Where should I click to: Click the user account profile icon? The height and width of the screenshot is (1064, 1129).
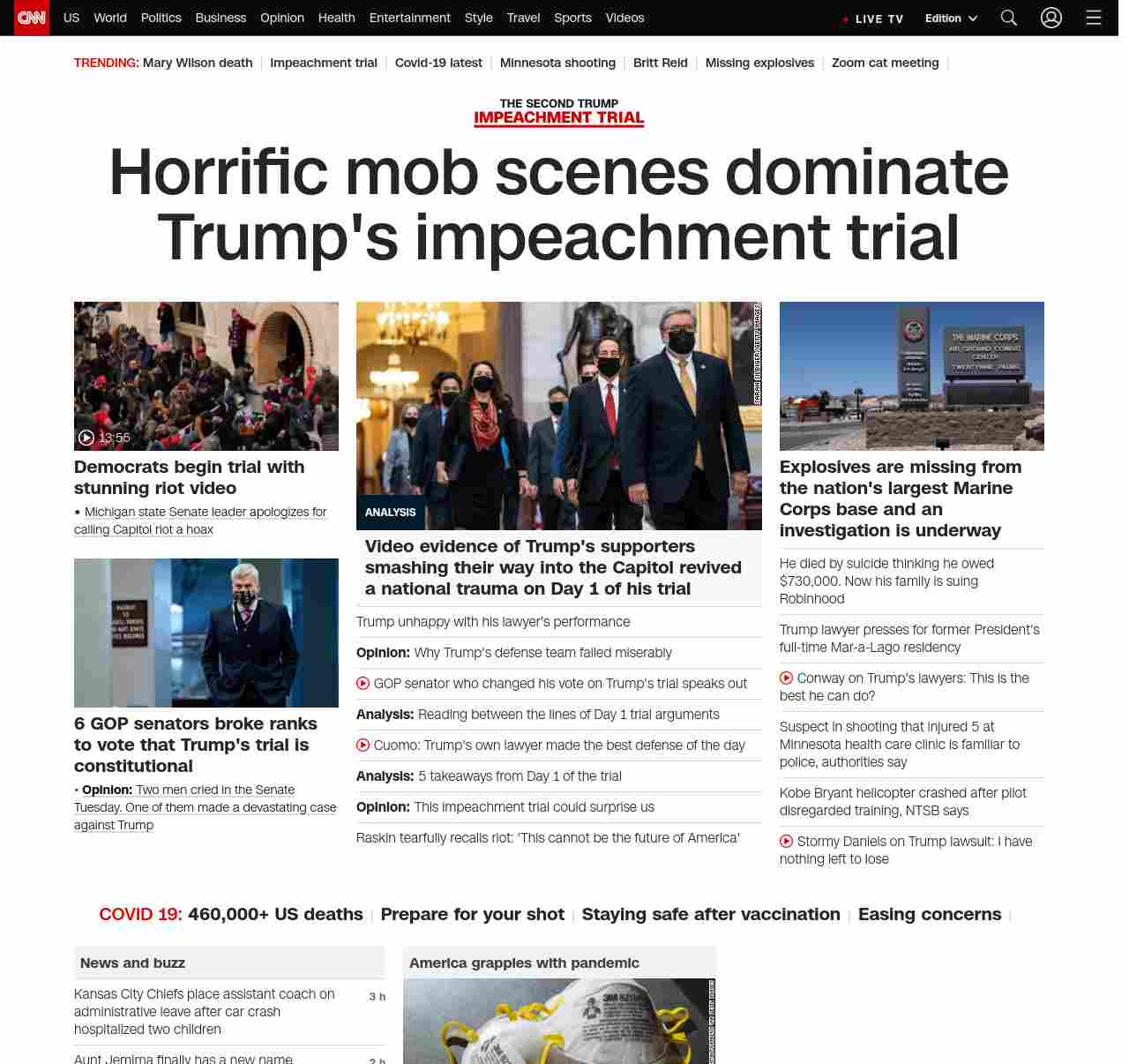(x=1050, y=18)
